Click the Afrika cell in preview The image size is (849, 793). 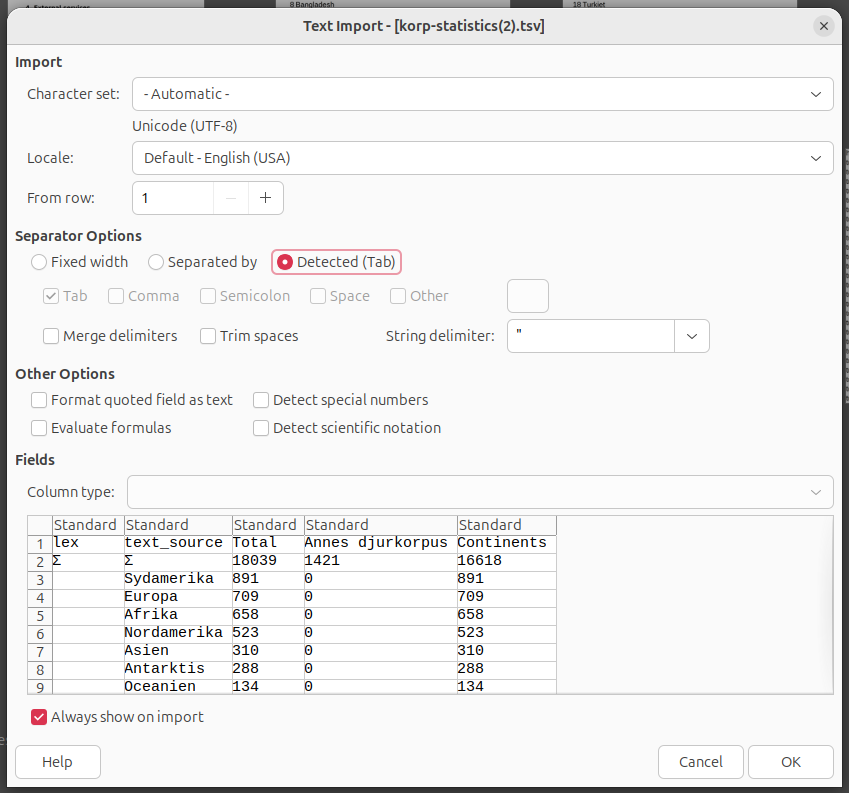178,615
